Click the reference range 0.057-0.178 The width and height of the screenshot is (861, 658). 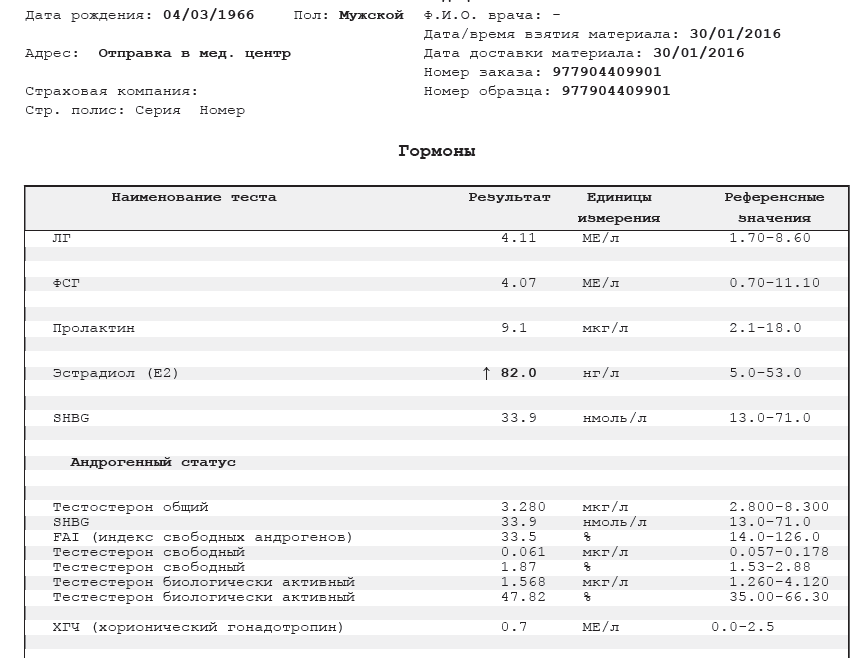coord(779,552)
